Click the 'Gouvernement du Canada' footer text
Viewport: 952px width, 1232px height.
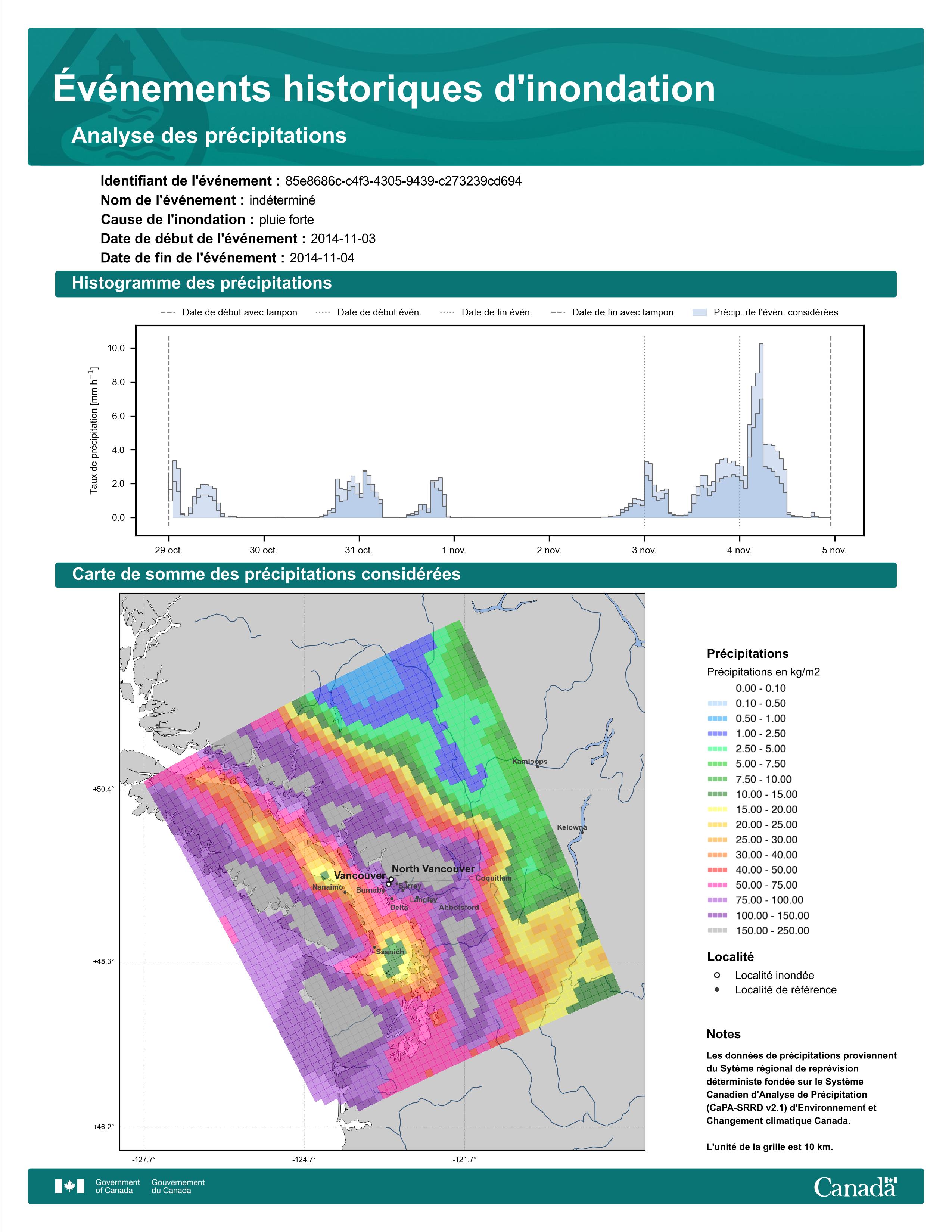click(178, 1186)
